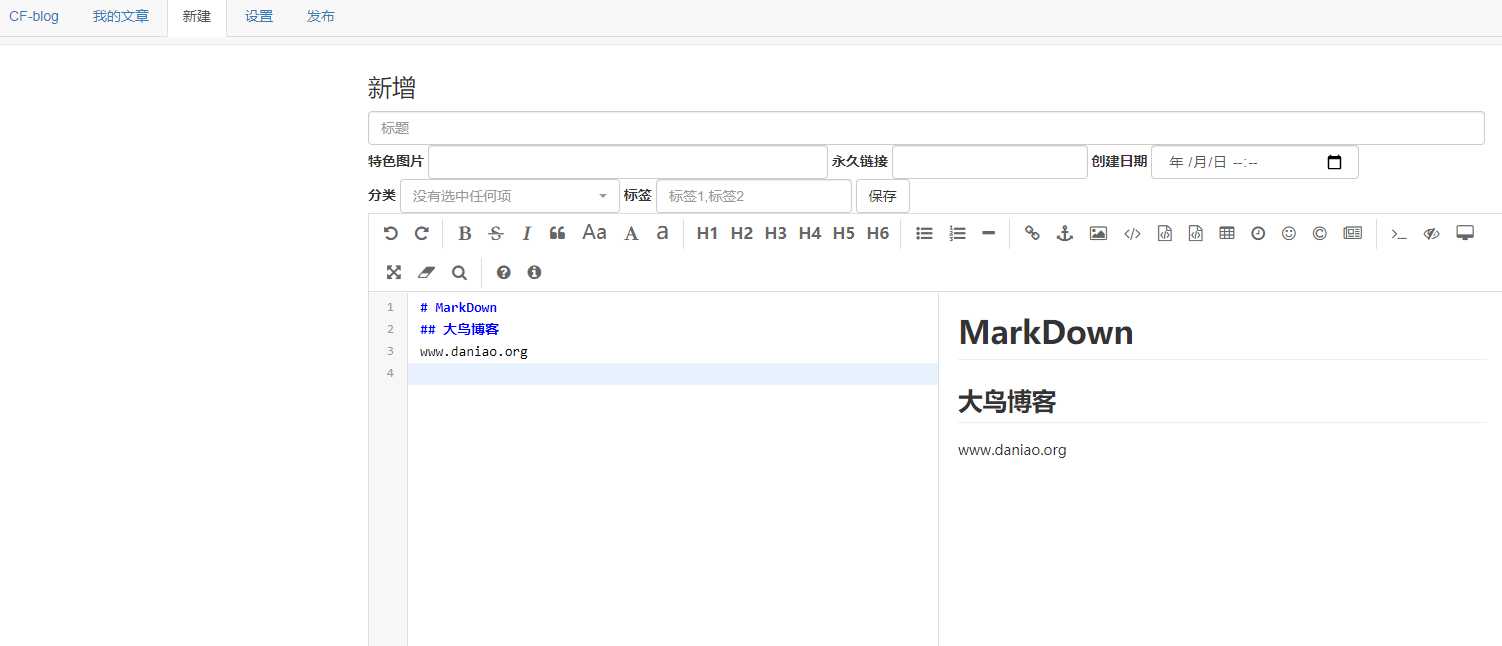Insert an image with the picture icon
The height and width of the screenshot is (646, 1502).
pyautogui.click(x=1098, y=233)
